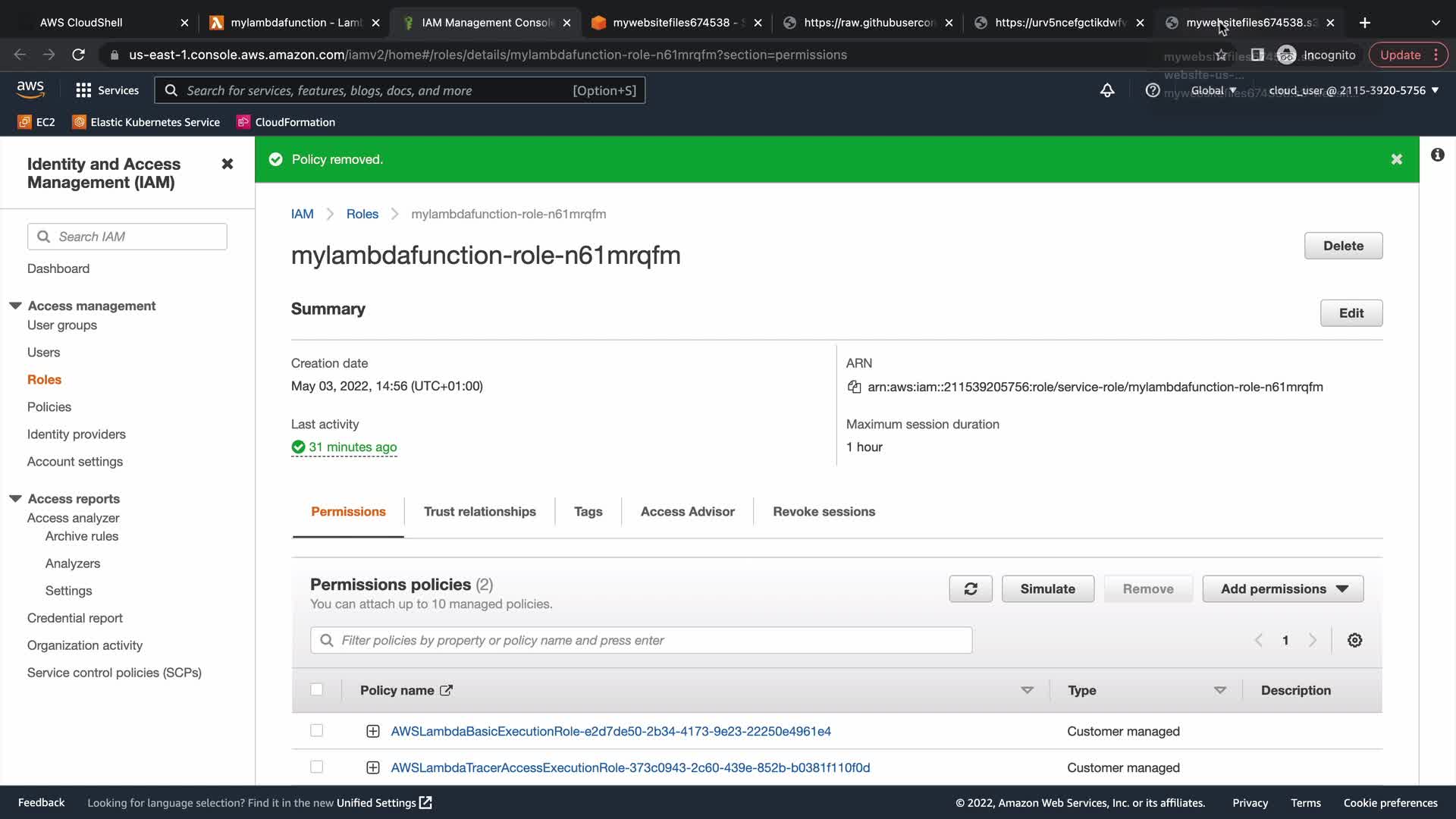Open the Access Advisor tab
Viewport: 1456px width, 819px height.
click(x=687, y=512)
